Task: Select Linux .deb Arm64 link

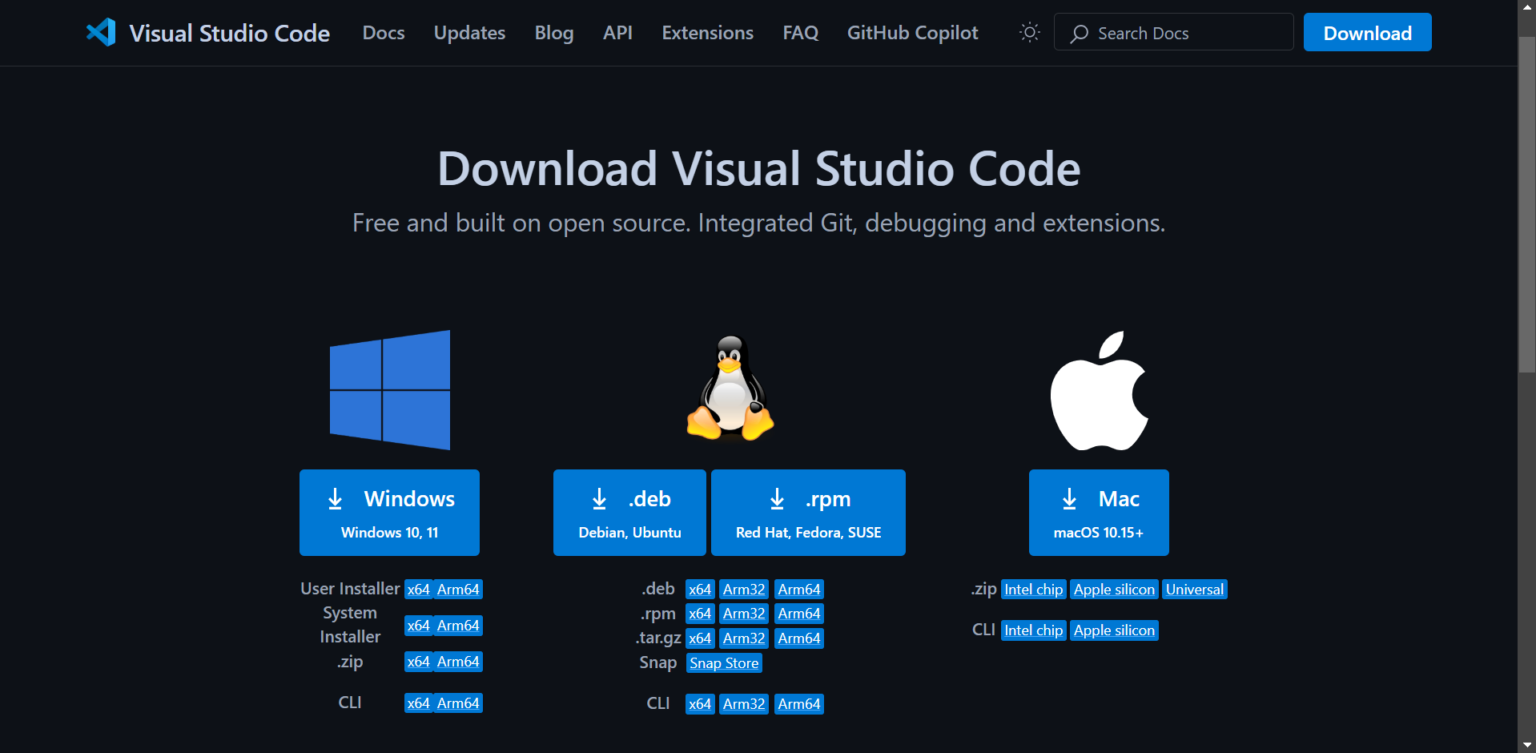Action: point(799,590)
